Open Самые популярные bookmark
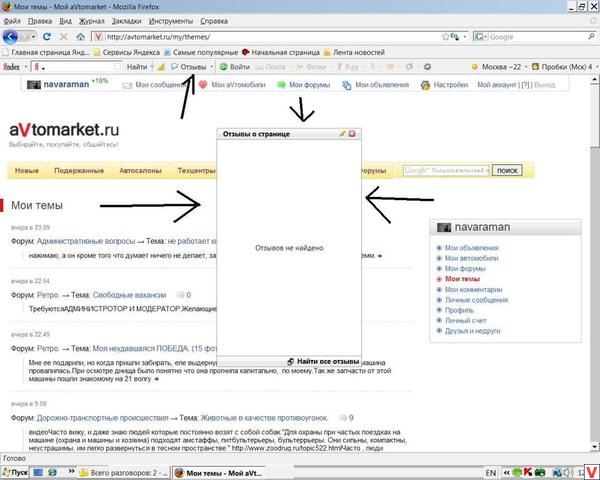 [201, 52]
